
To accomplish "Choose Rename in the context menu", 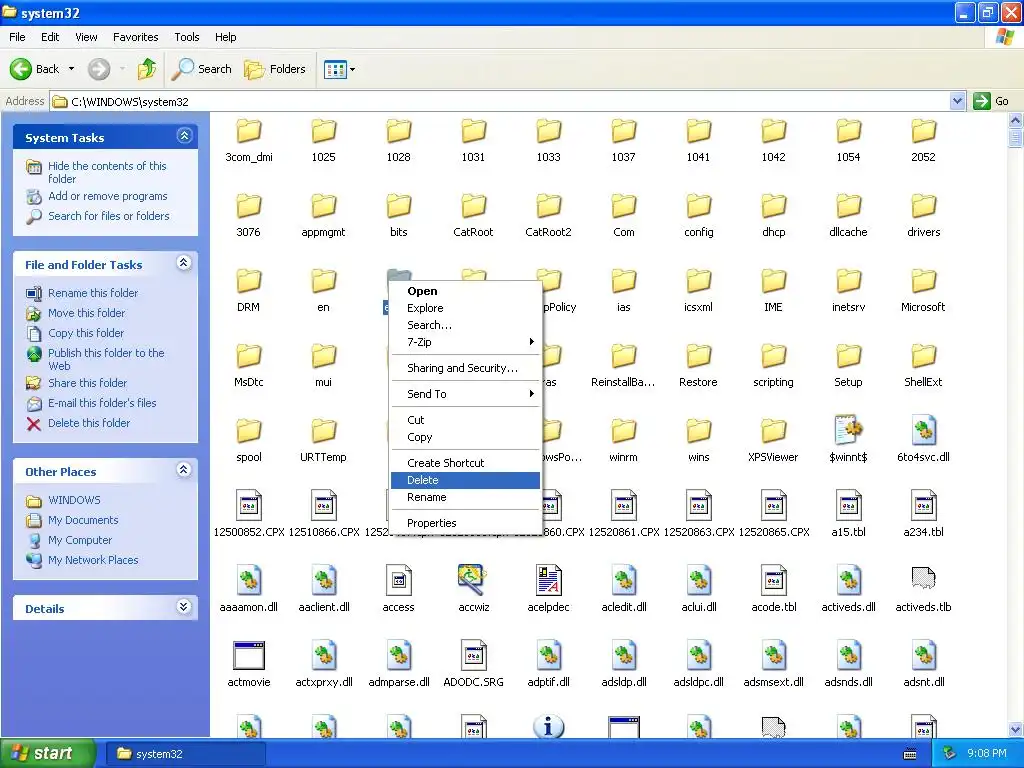I will point(465,497).
